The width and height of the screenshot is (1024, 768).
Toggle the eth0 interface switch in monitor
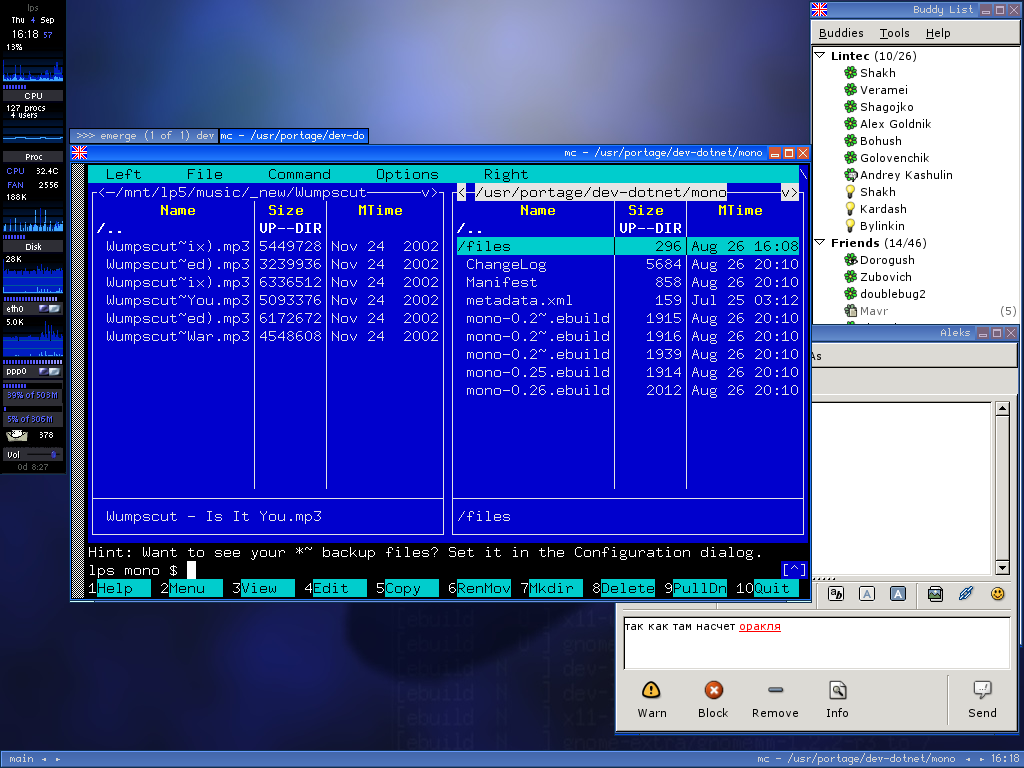(x=47, y=309)
